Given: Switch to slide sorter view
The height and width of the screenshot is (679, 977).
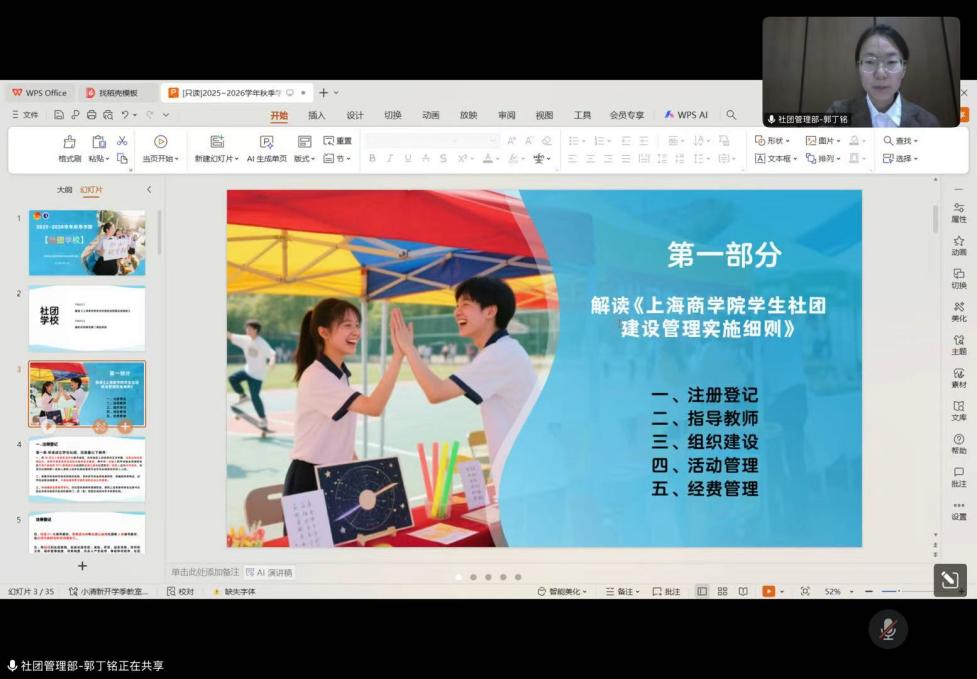Looking at the screenshot, I should (722, 592).
